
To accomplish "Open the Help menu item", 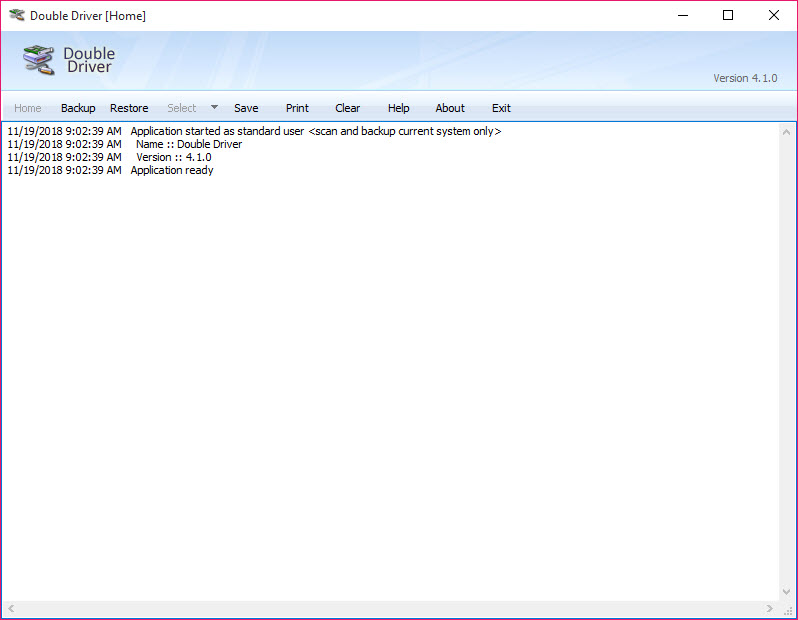I will pyautogui.click(x=399, y=108).
